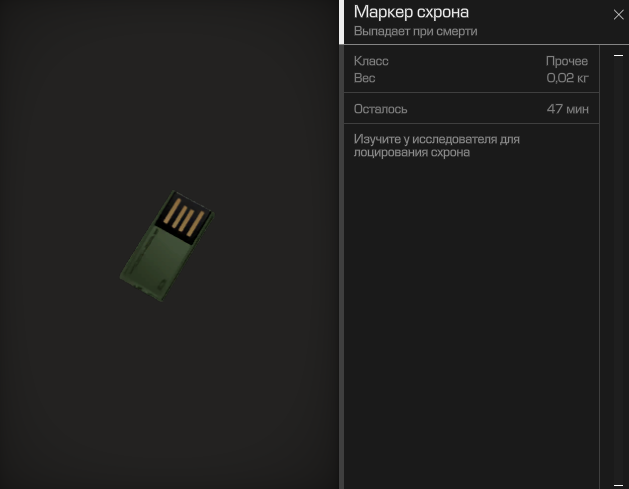Click the subtitle 'Выпадает при смерти'
Viewport: 629px width, 489px height.
click(x=415, y=32)
